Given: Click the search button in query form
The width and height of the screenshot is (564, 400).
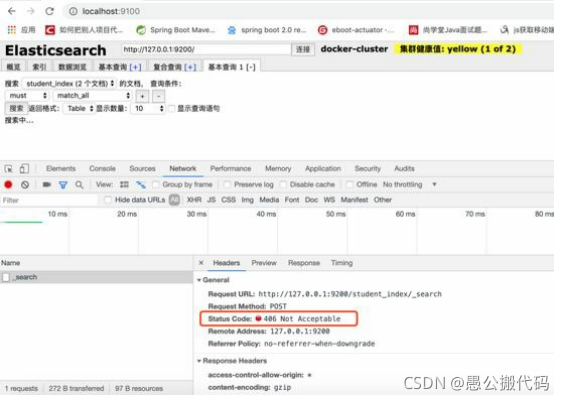Looking at the screenshot, I should (16, 109).
